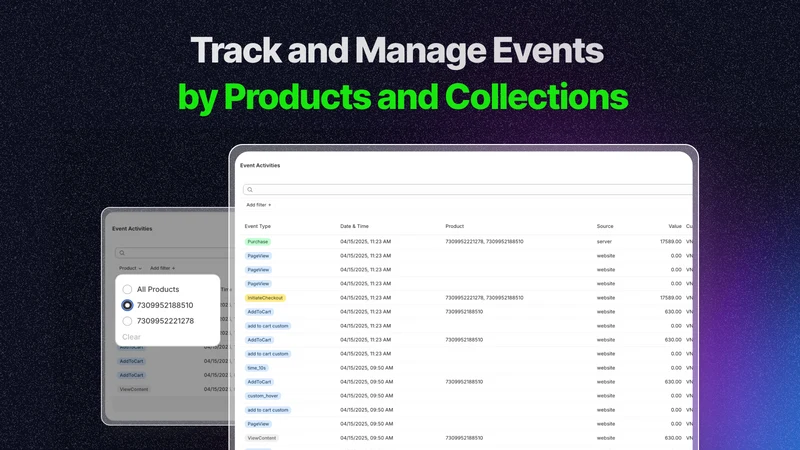
Task: Click the green Purchase event tag
Action: click(258, 242)
